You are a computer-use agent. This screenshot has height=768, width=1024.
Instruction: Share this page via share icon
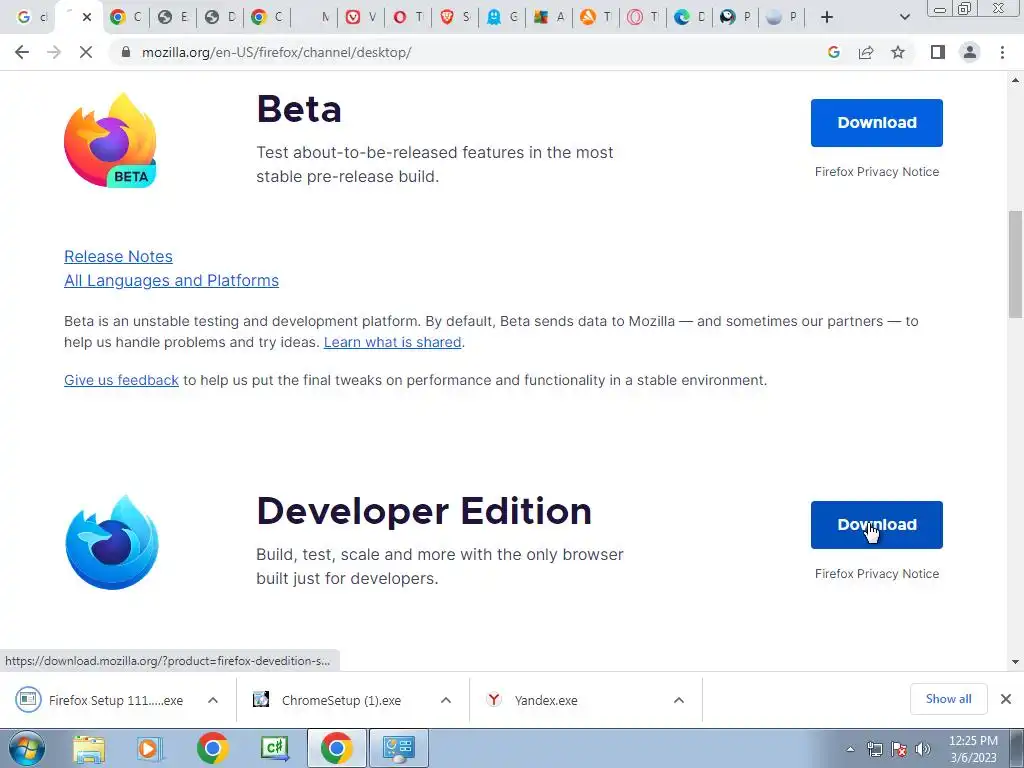point(866,52)
